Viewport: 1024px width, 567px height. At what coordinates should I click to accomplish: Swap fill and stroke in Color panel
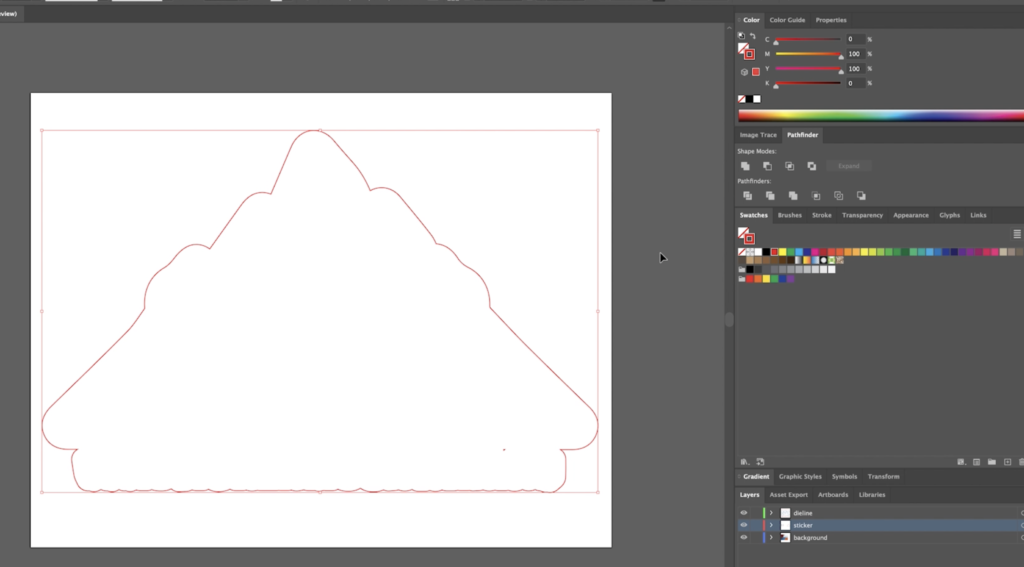point(753,37)
